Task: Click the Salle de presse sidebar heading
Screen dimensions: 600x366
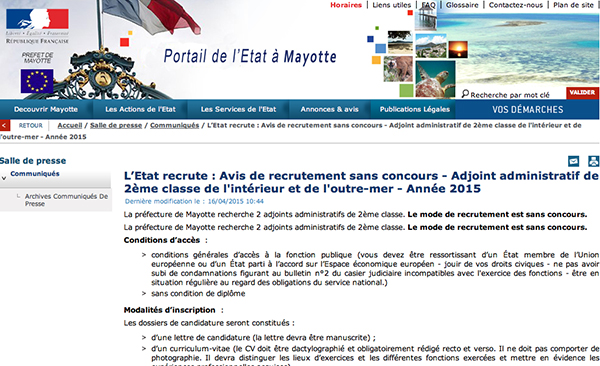Action: click(x=33, y=161)
